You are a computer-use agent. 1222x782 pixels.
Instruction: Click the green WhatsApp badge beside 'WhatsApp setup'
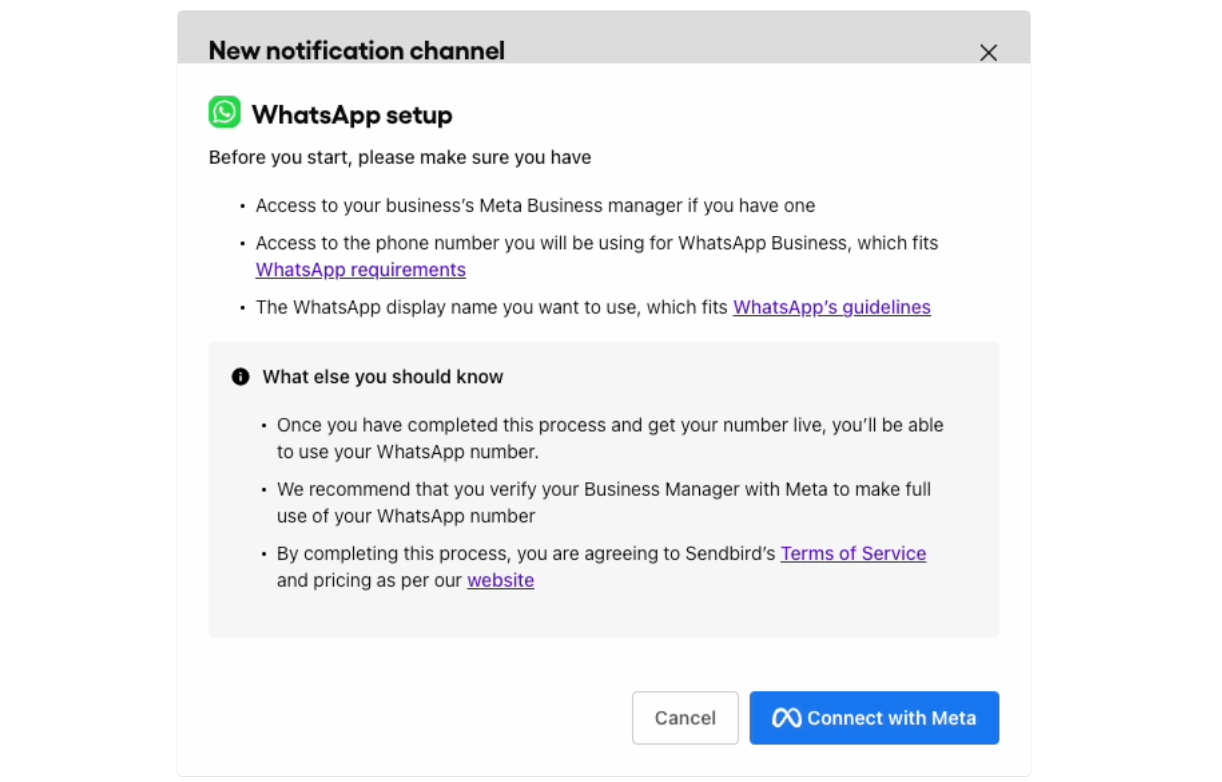click(224, 111)
